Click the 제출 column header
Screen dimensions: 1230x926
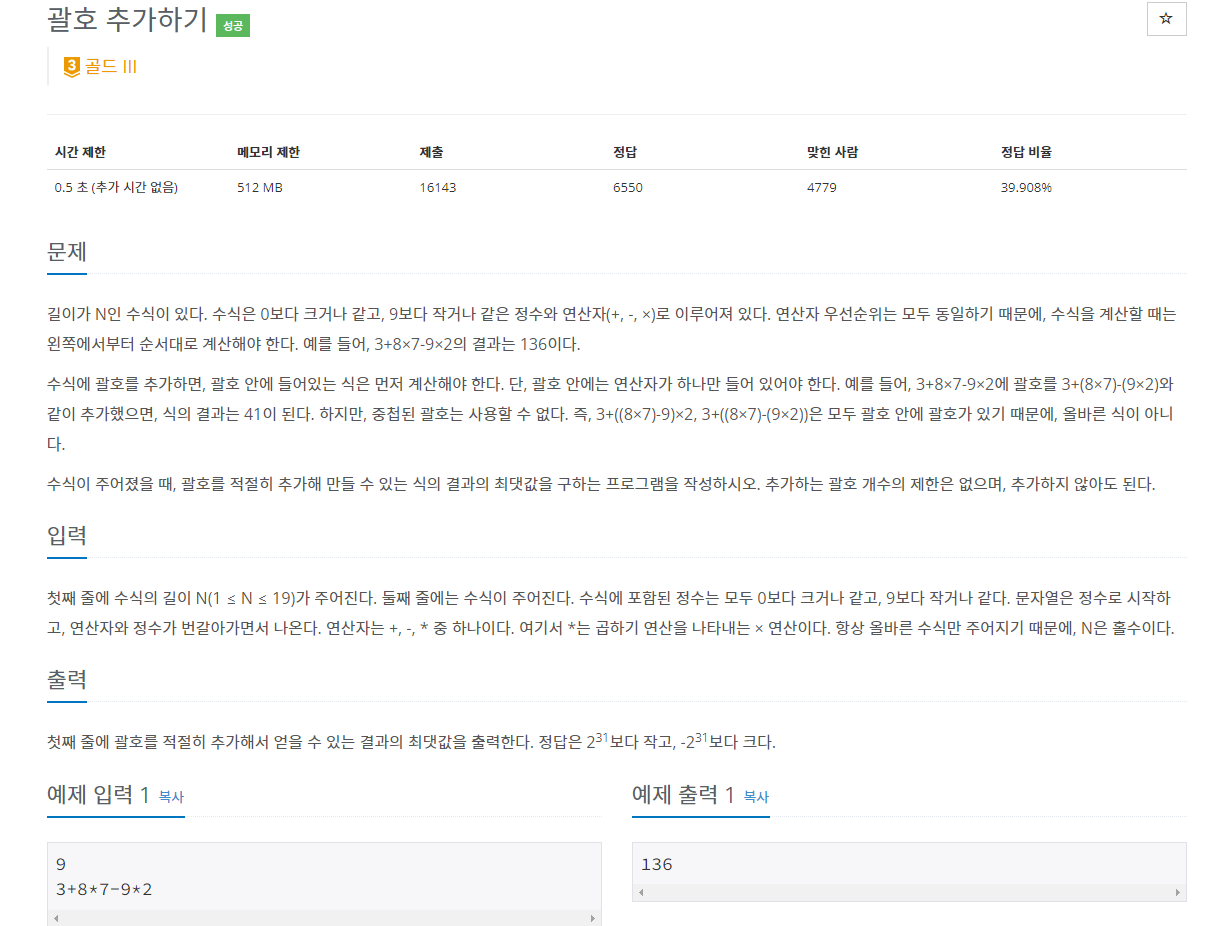[x=432, y=152]
